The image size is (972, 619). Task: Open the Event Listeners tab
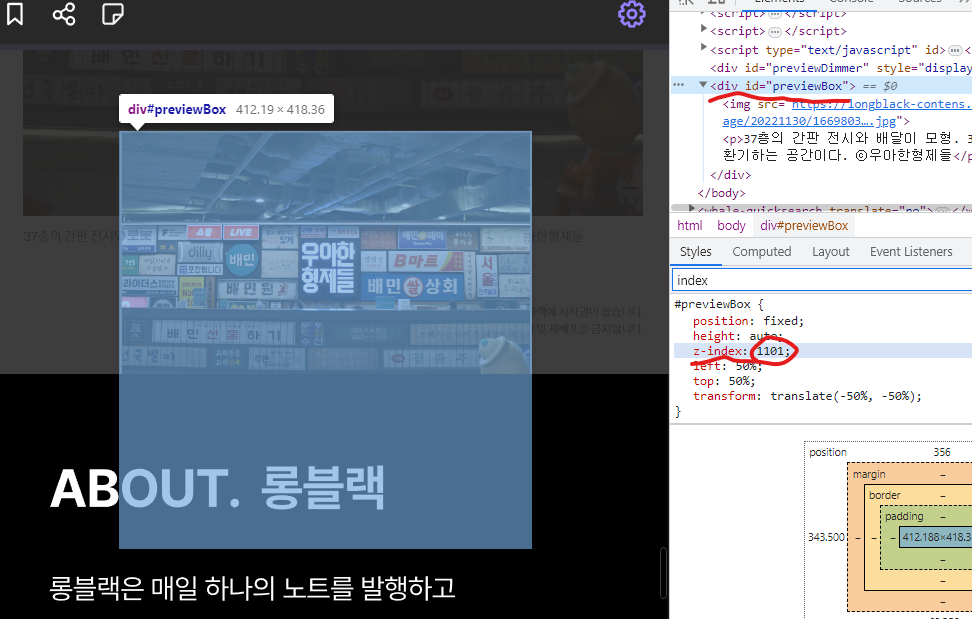pos(911,252)
